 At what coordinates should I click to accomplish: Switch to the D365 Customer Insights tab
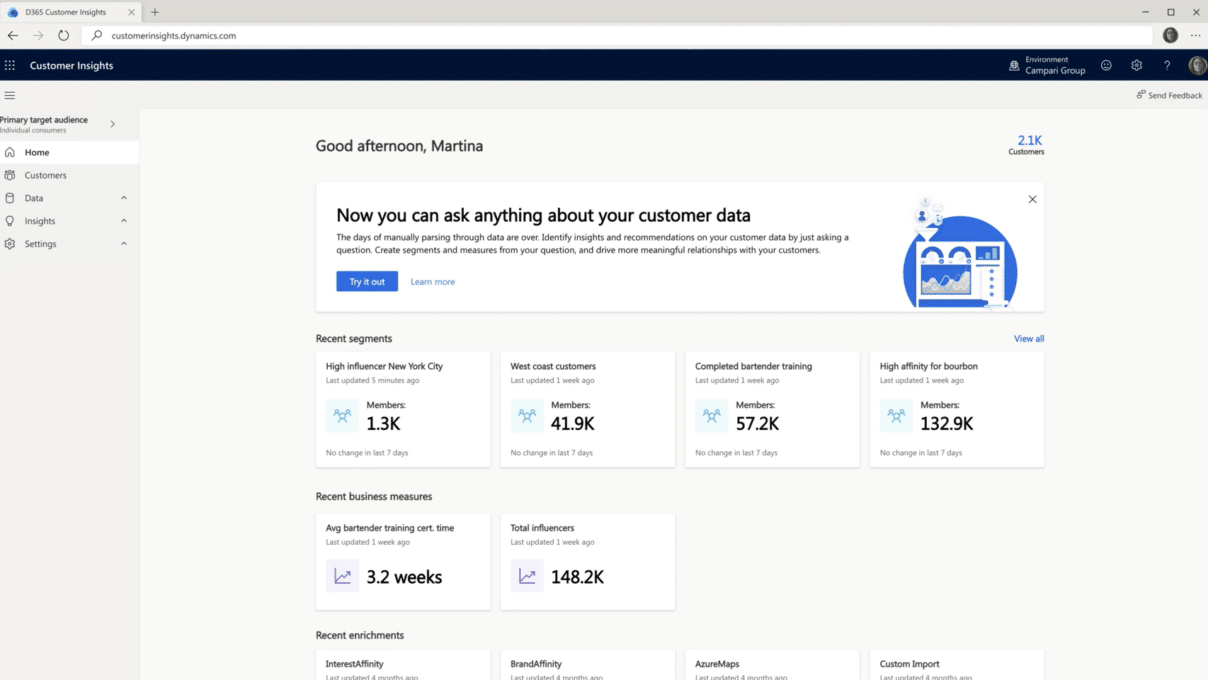(x=71, y=12)
